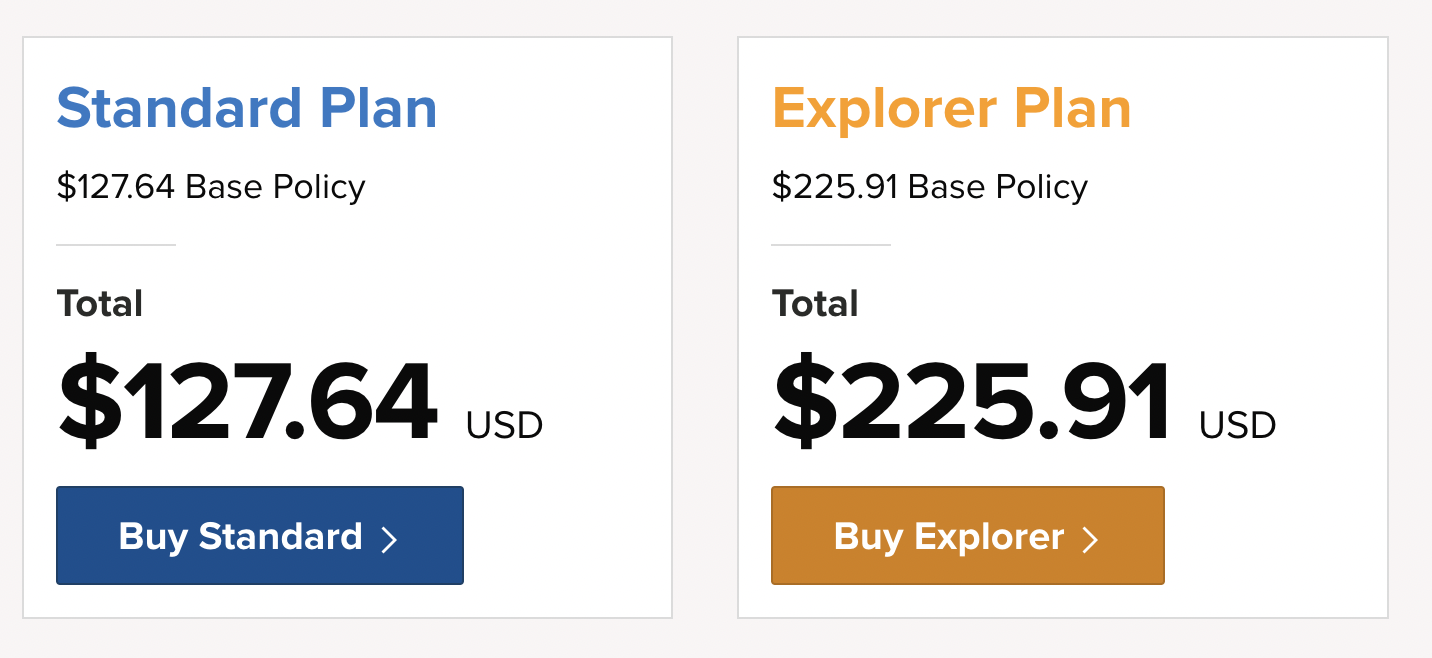Click the Total label in Explorer card

pyautogui.click(x=815, y=303)
